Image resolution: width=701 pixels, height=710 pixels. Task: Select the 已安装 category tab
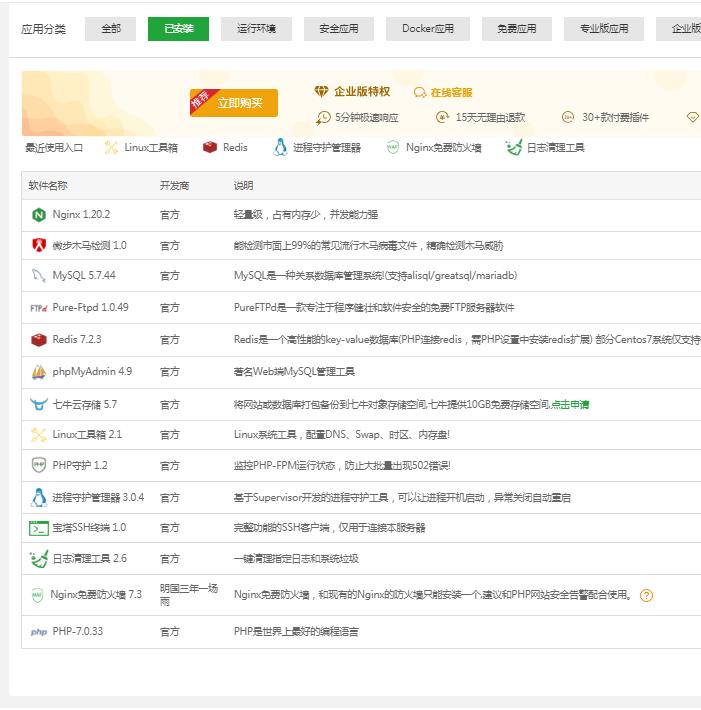tap(178, 29)
